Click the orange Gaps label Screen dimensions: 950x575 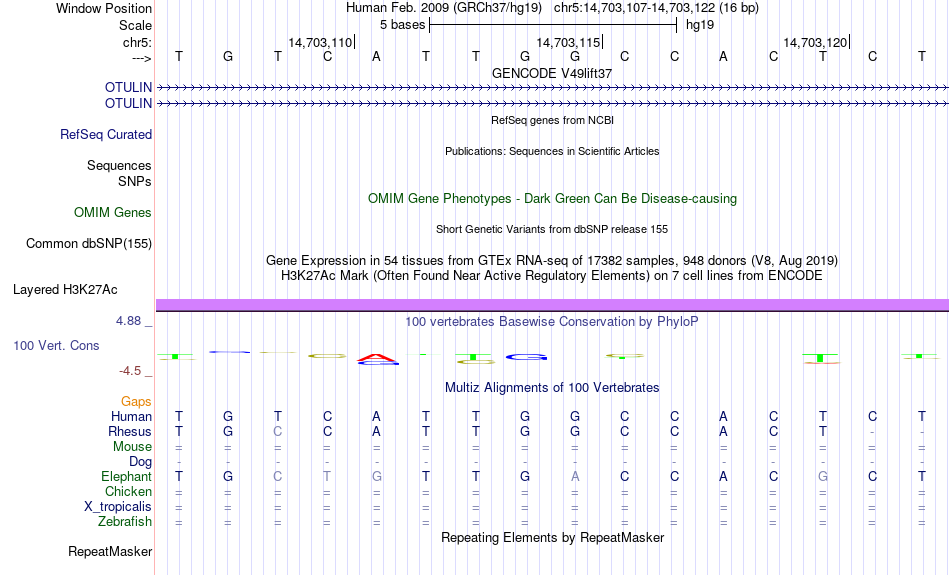coord(136,401)
